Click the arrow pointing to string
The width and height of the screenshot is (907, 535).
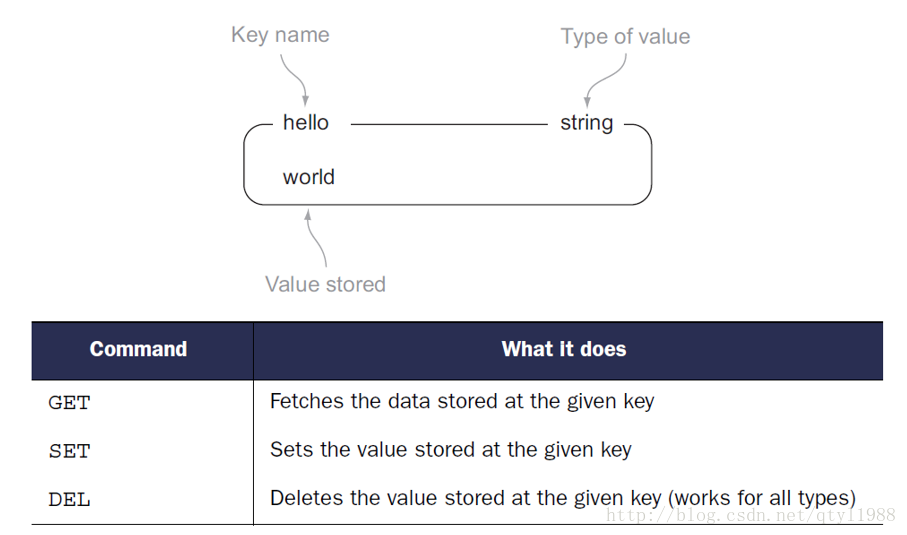pos(605,80)
